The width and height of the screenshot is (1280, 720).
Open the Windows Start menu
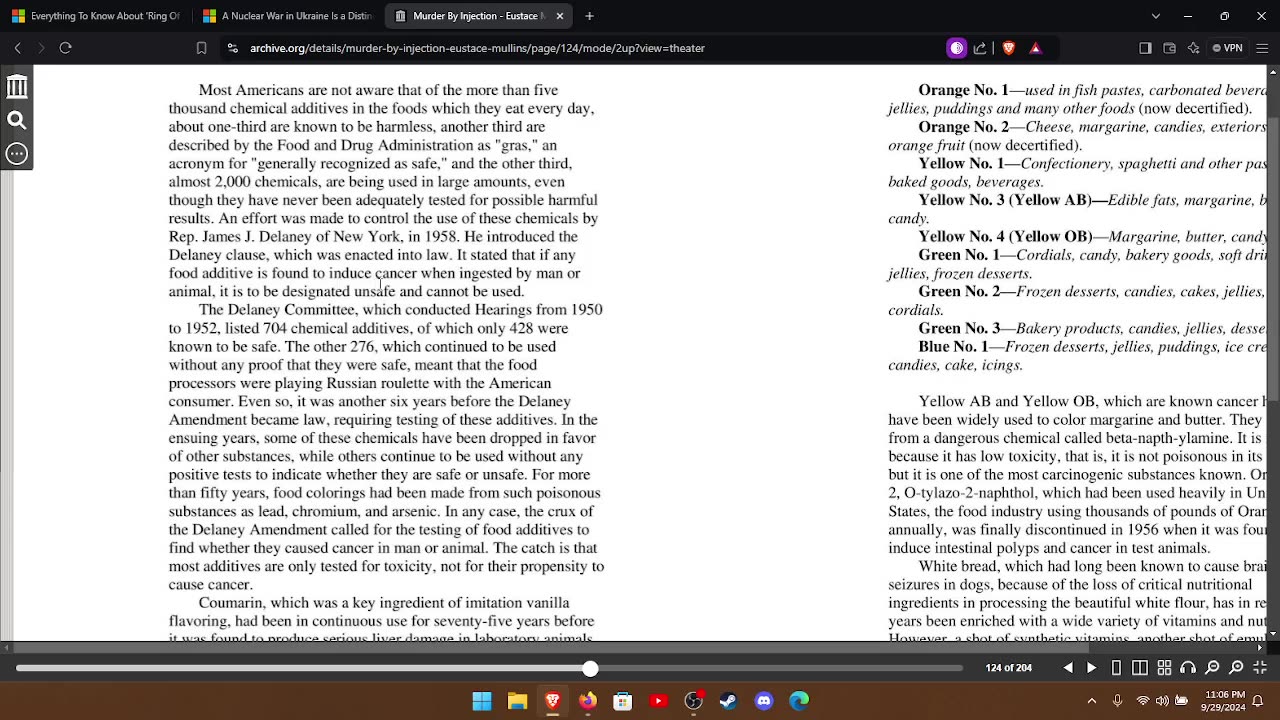[482, 701]
